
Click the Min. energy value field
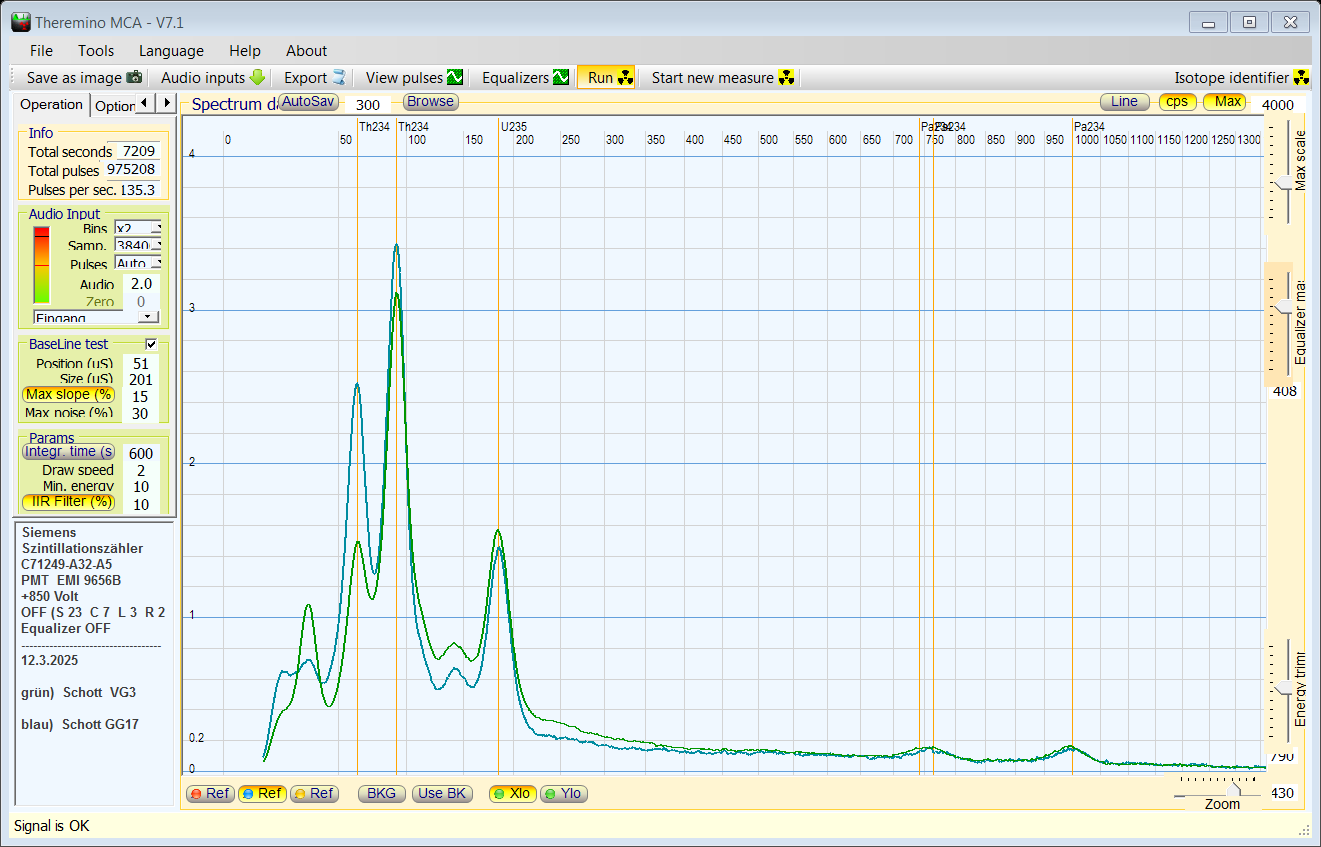141,487
